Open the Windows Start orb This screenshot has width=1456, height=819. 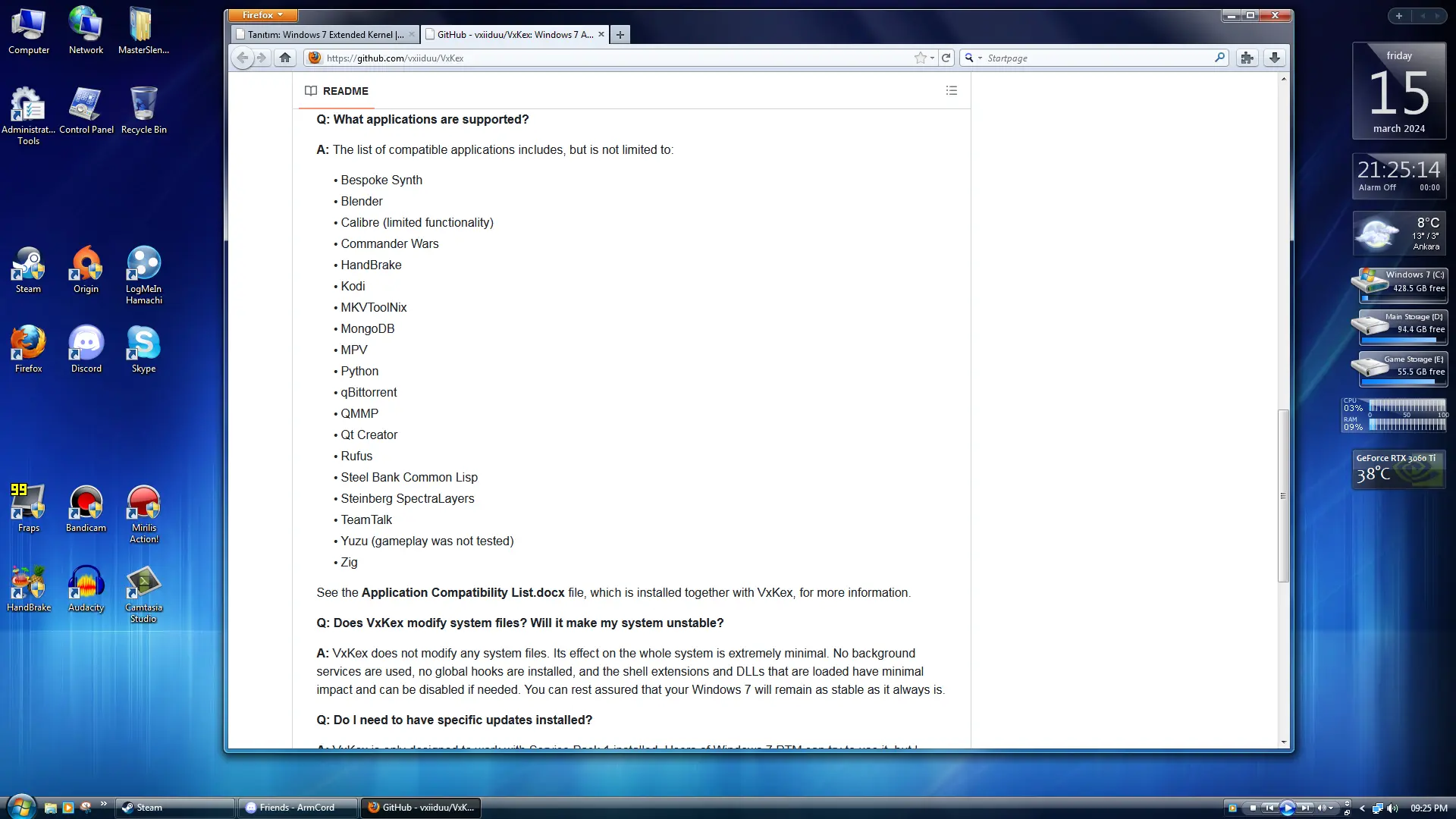tap(20, 807)
